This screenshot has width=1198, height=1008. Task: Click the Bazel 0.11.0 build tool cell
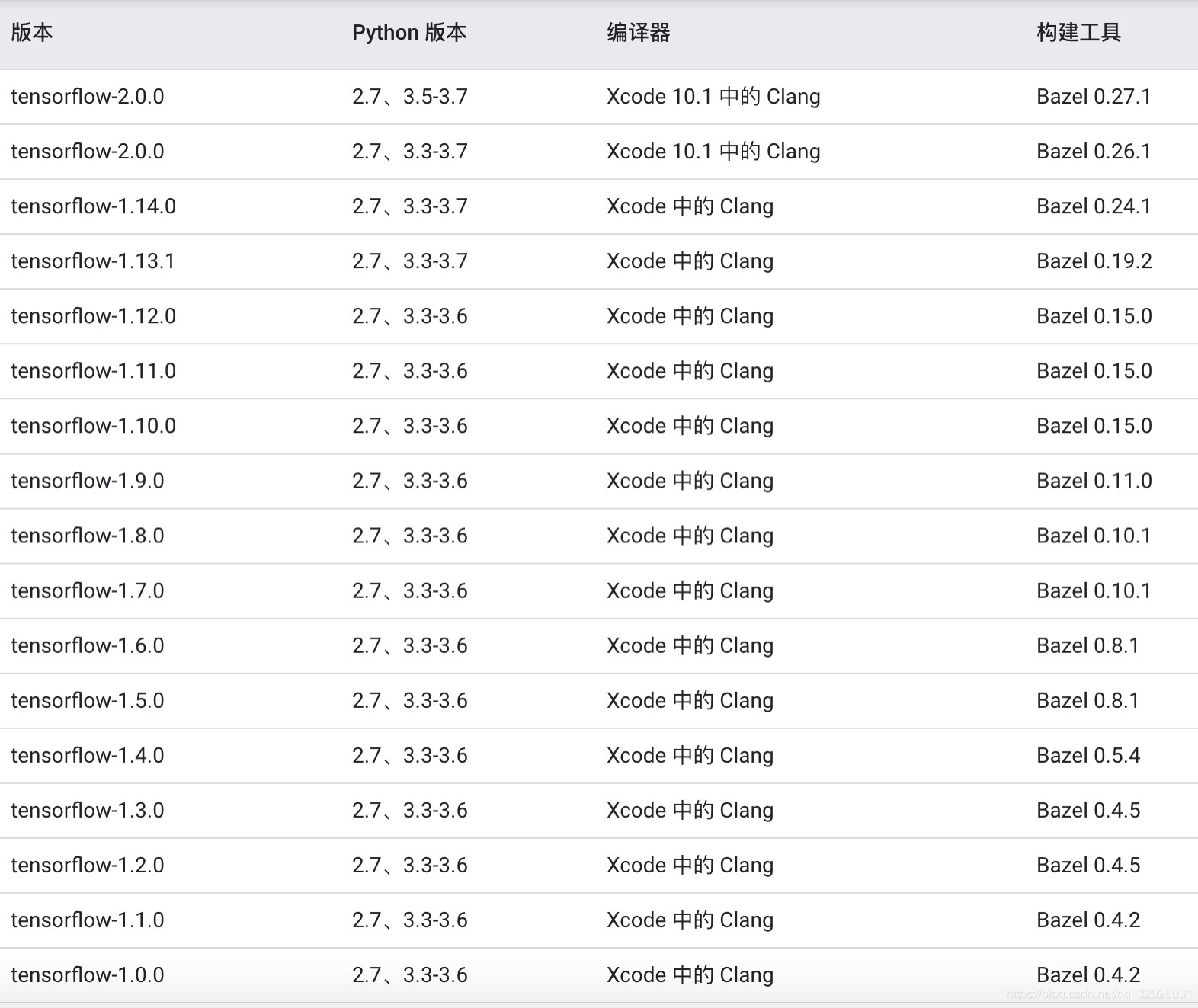coord(1094,481)
